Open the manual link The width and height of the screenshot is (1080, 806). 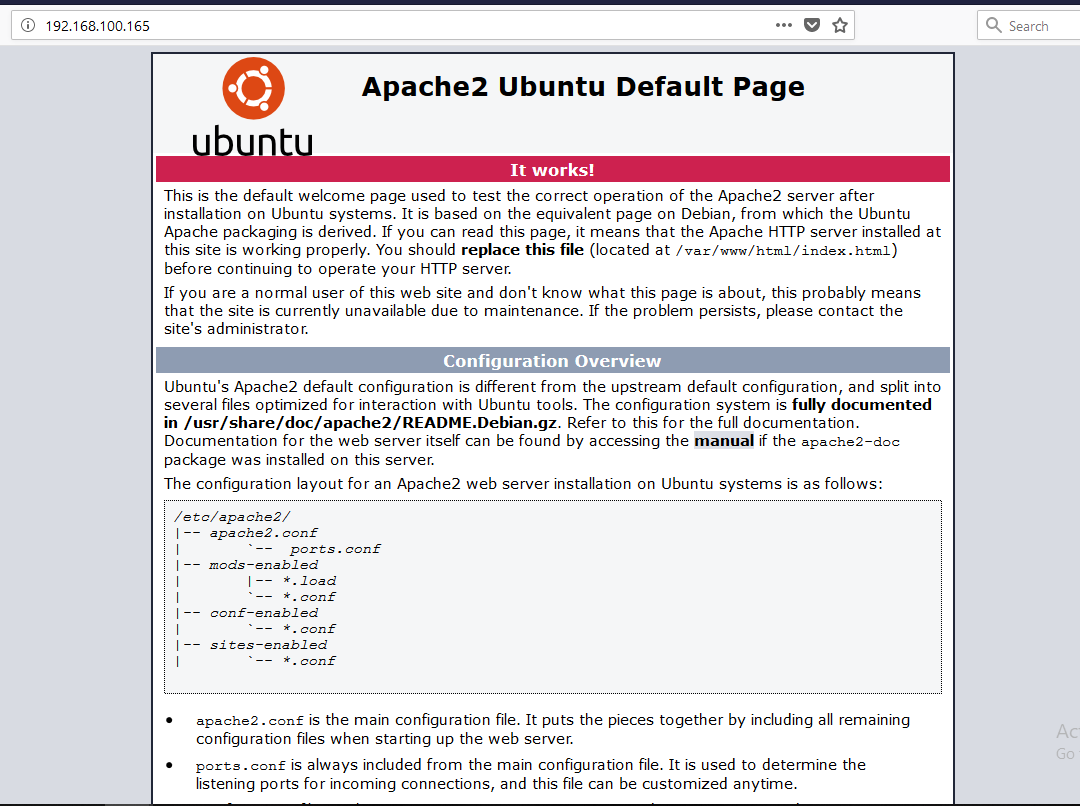coord(724,441)
